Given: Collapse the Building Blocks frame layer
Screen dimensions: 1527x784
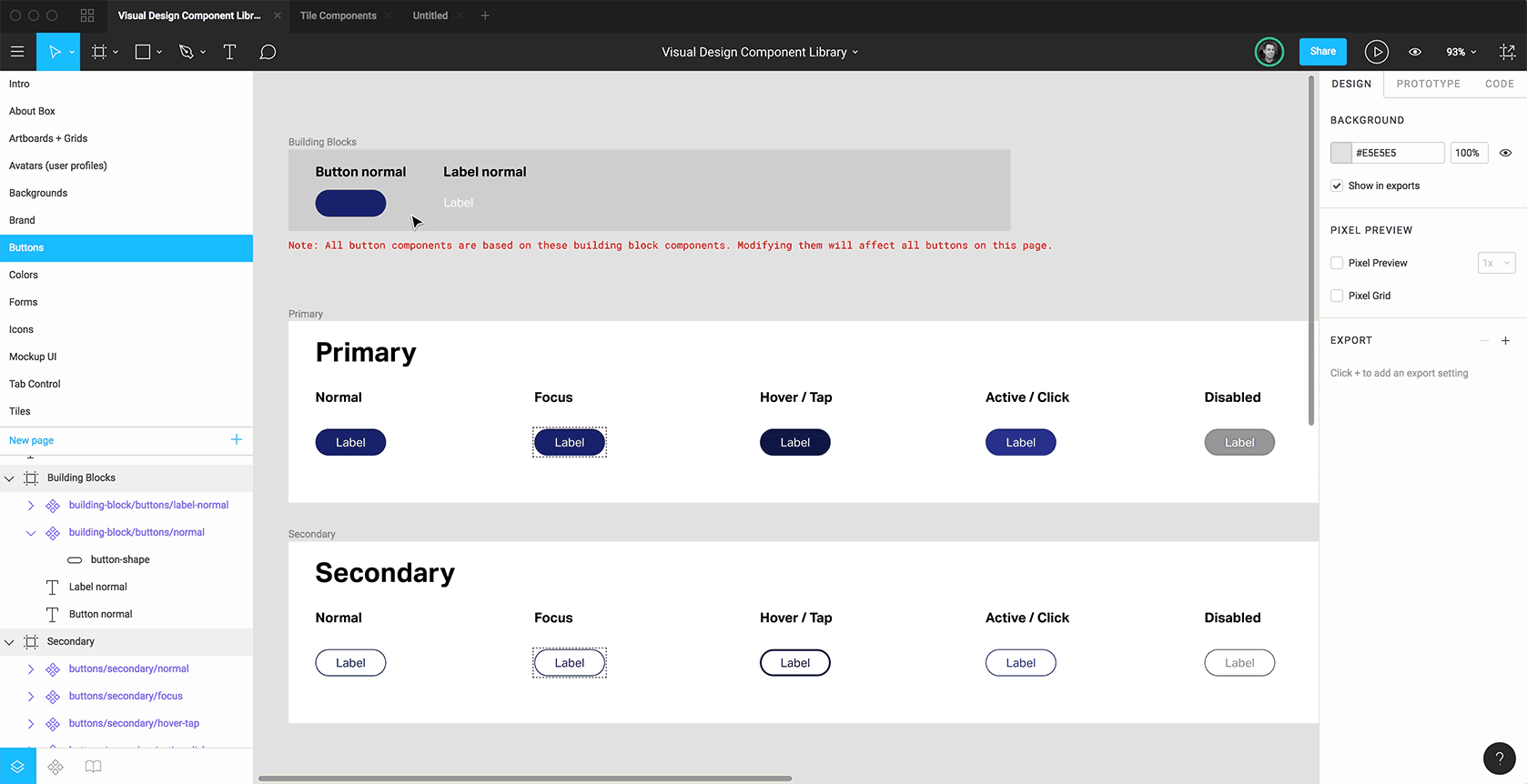Looking at the screenshot, I should pos(9,478).
